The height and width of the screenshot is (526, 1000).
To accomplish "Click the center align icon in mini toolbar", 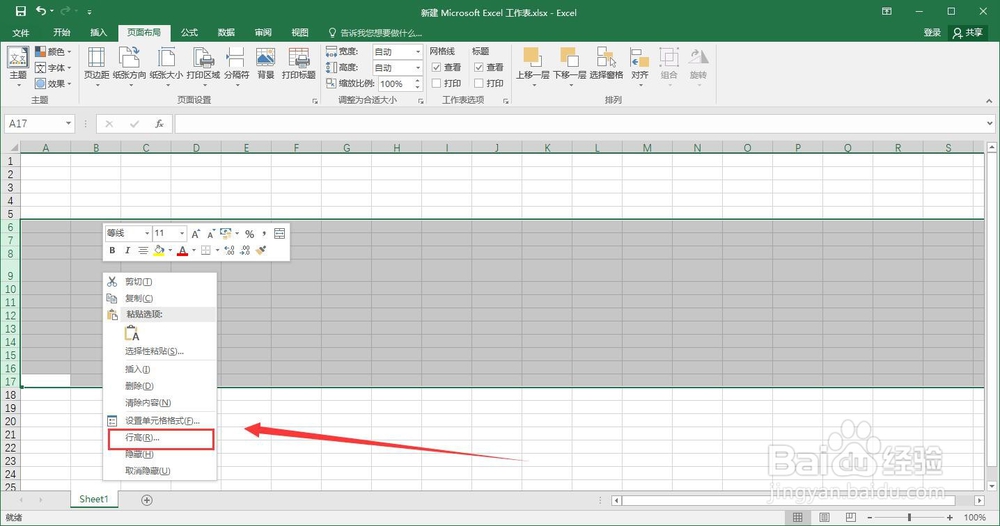I will 143,251.
